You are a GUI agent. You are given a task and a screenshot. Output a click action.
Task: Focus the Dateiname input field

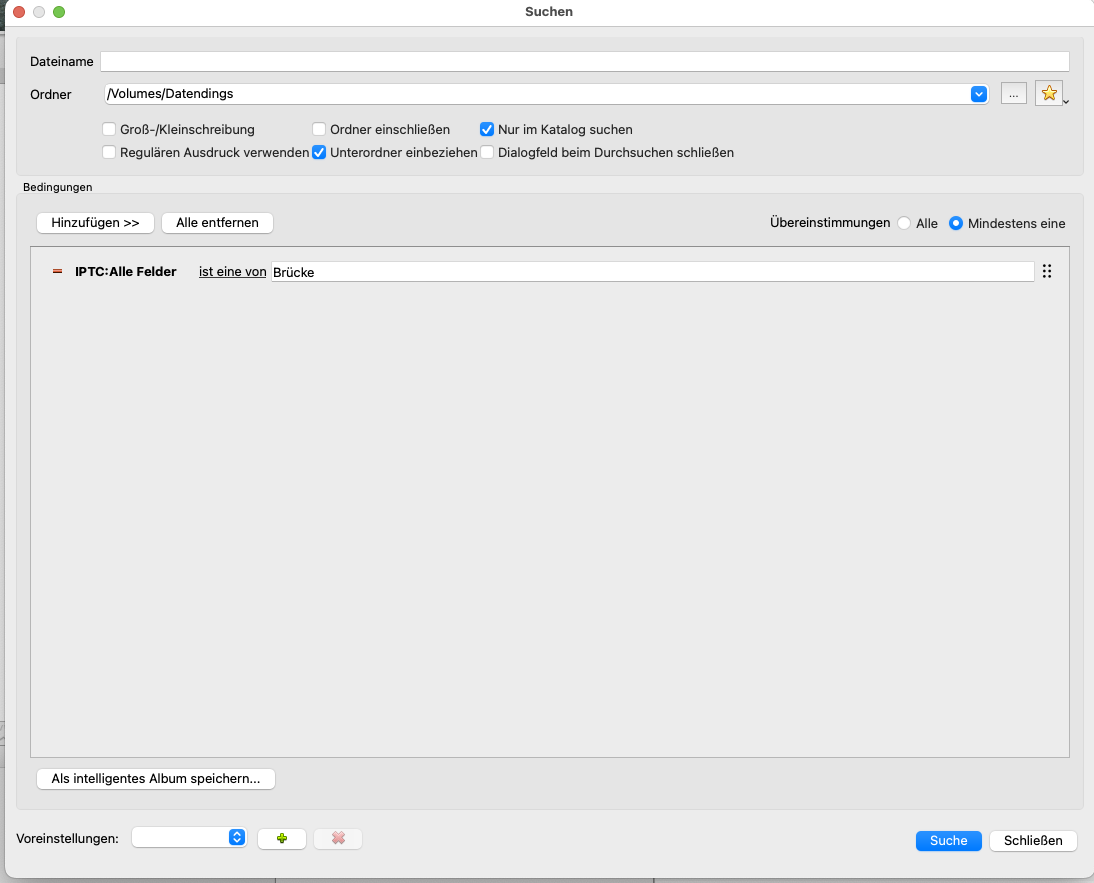[x=585, y=61]
